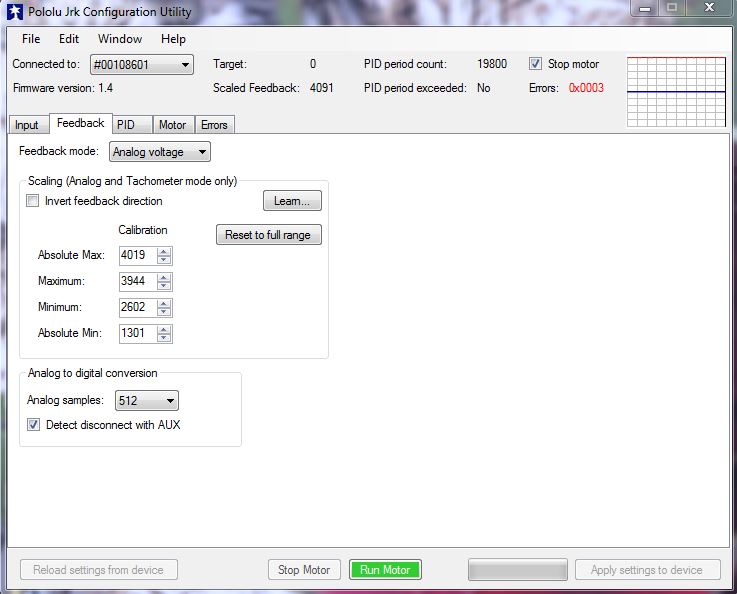737x594 pixels.
Task: Decrease Absolute Min with down arrow
Action: point(164,338)
